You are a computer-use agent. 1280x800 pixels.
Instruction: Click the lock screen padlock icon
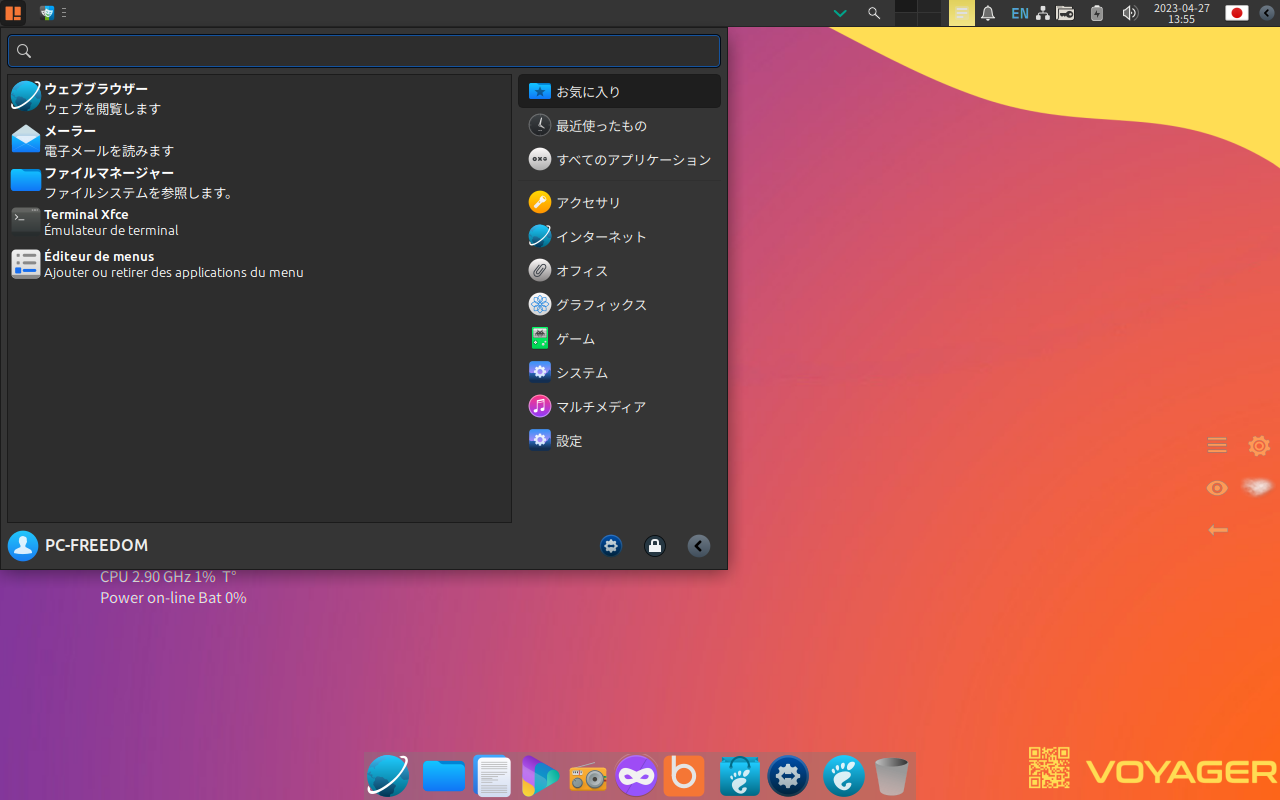pyautogui.click(x=655, y=546)
